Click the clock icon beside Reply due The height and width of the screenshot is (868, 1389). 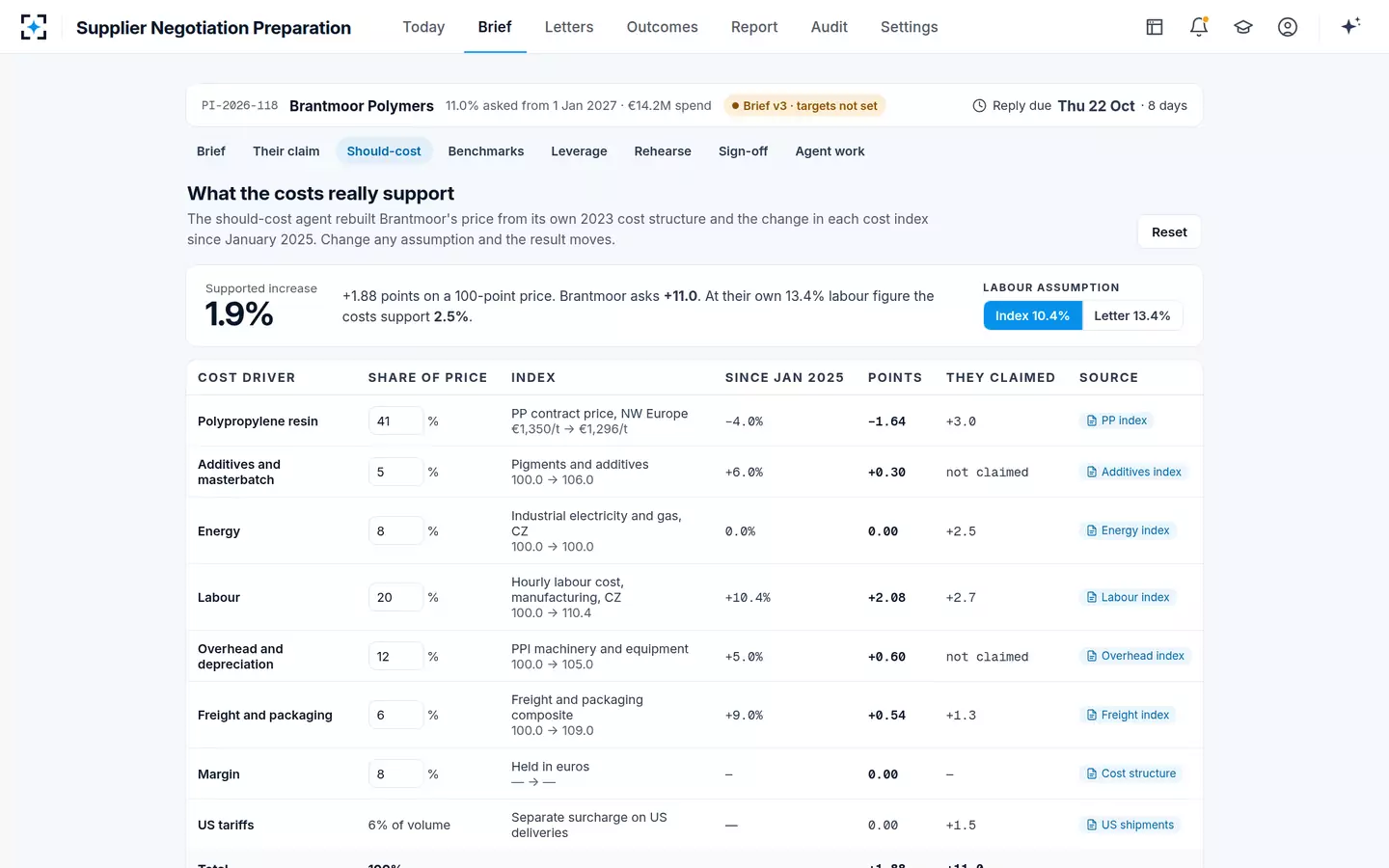point(979,106)
